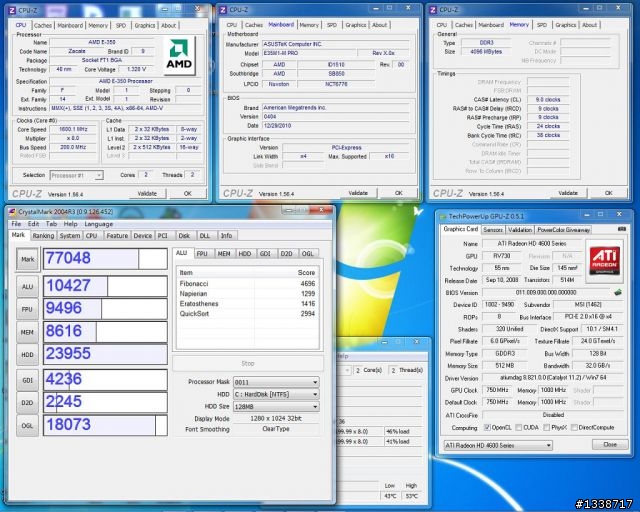Run the D2D benchmark button in CrystalMark

click(27, 403)
